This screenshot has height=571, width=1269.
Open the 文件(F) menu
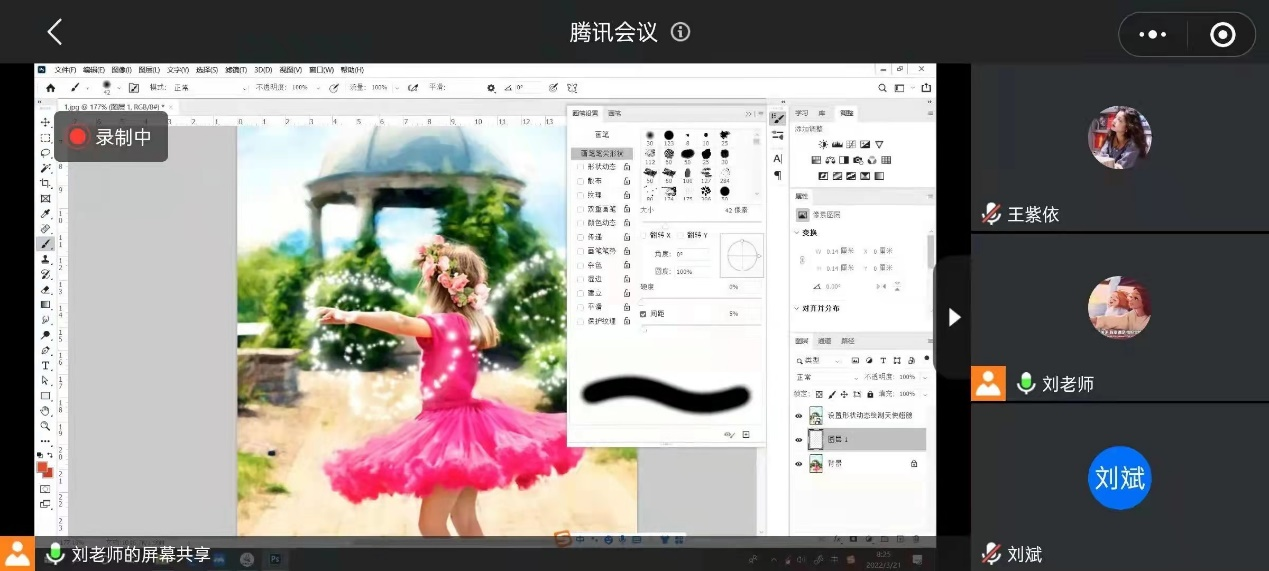point(65,70)
